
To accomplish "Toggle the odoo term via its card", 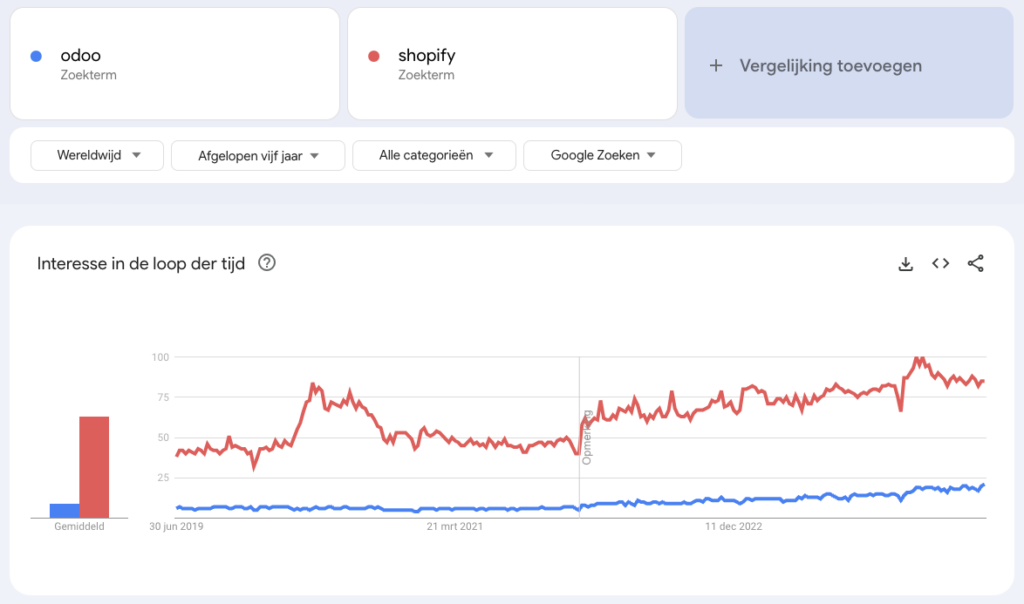I will tap(174, 63).
